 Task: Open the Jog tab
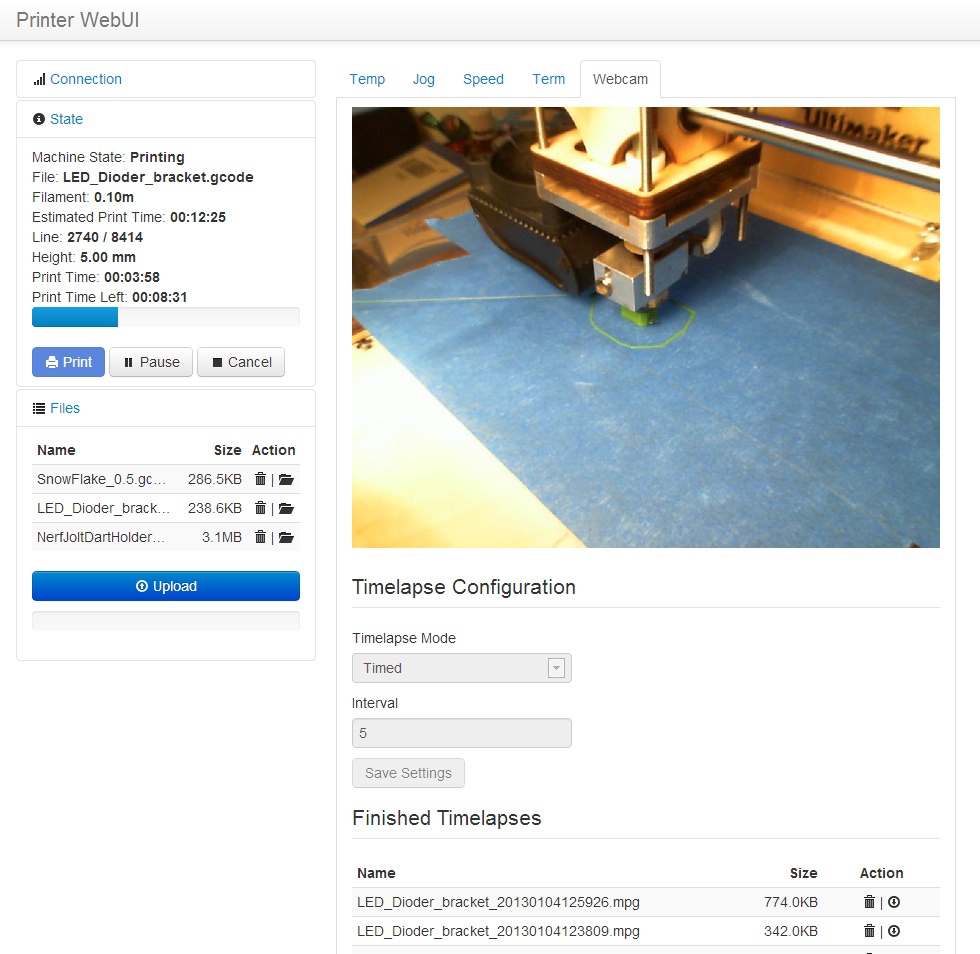pos(424,79)
